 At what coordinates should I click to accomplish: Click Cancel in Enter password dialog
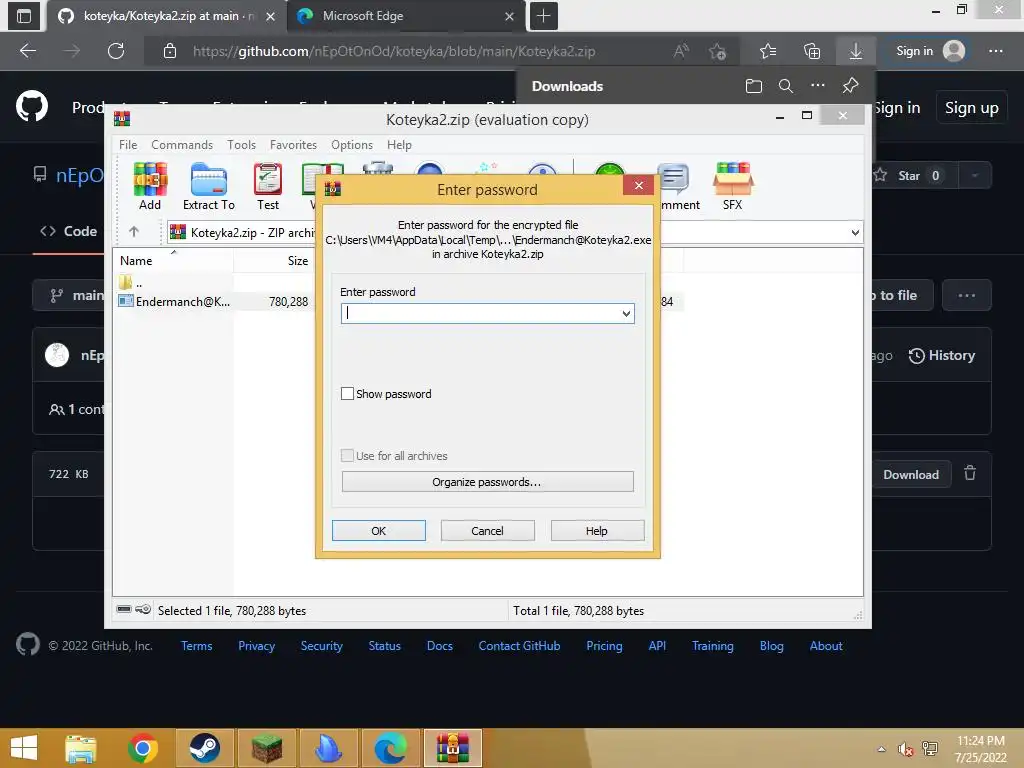coord(487,530)
